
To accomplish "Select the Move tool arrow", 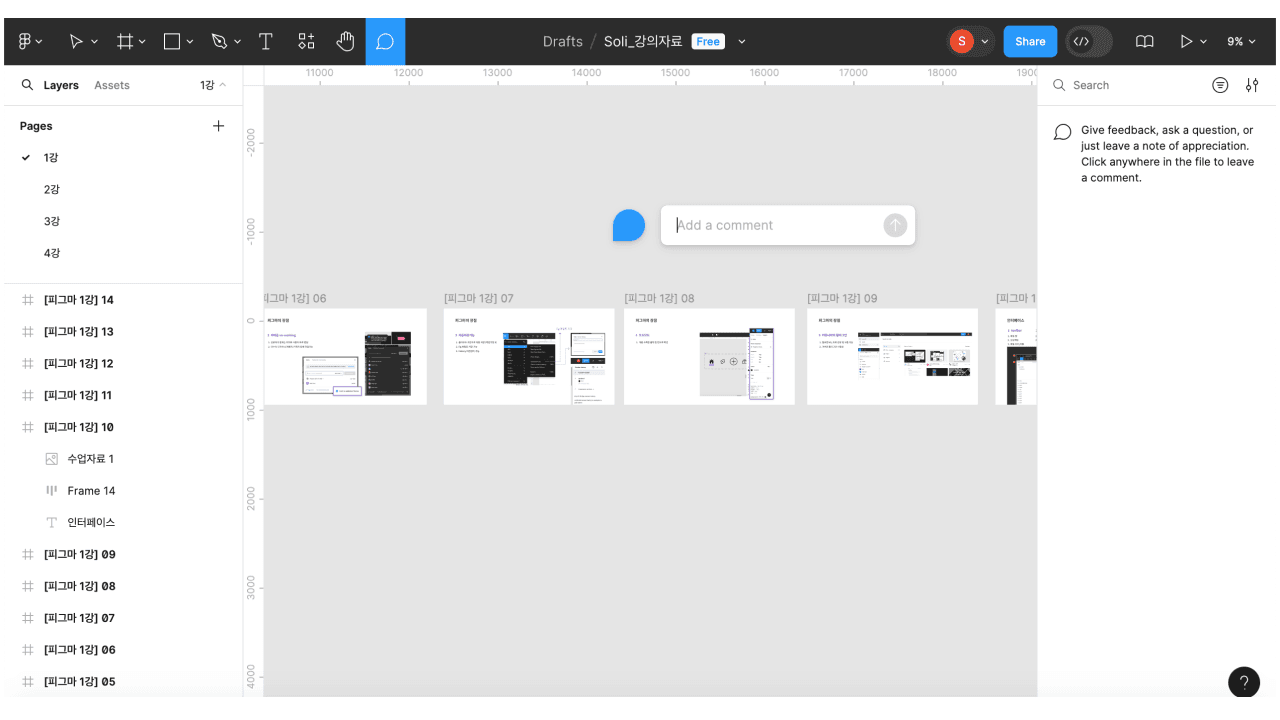I will click(76, 41).
